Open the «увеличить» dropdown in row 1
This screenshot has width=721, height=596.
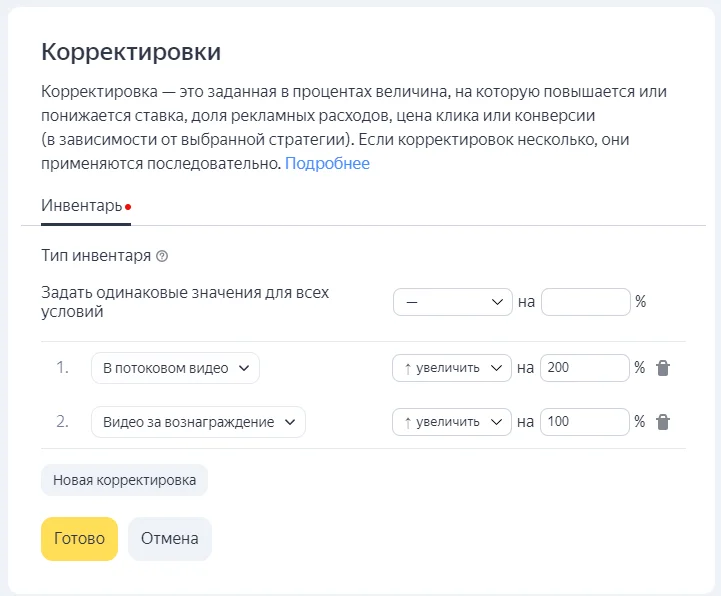pyautogui.click(x=452, y=368)
